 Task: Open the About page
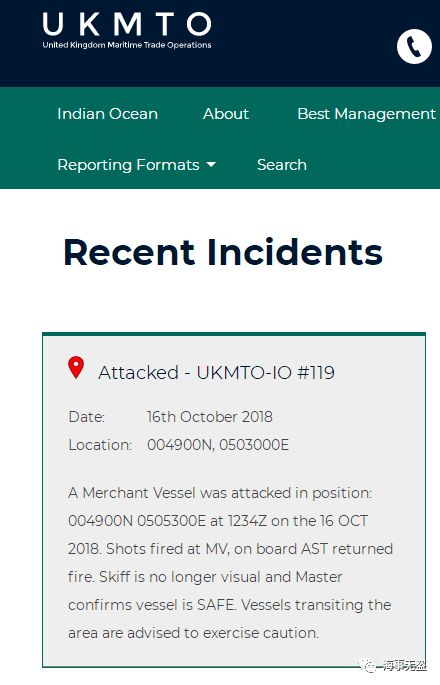click(226, 114)
